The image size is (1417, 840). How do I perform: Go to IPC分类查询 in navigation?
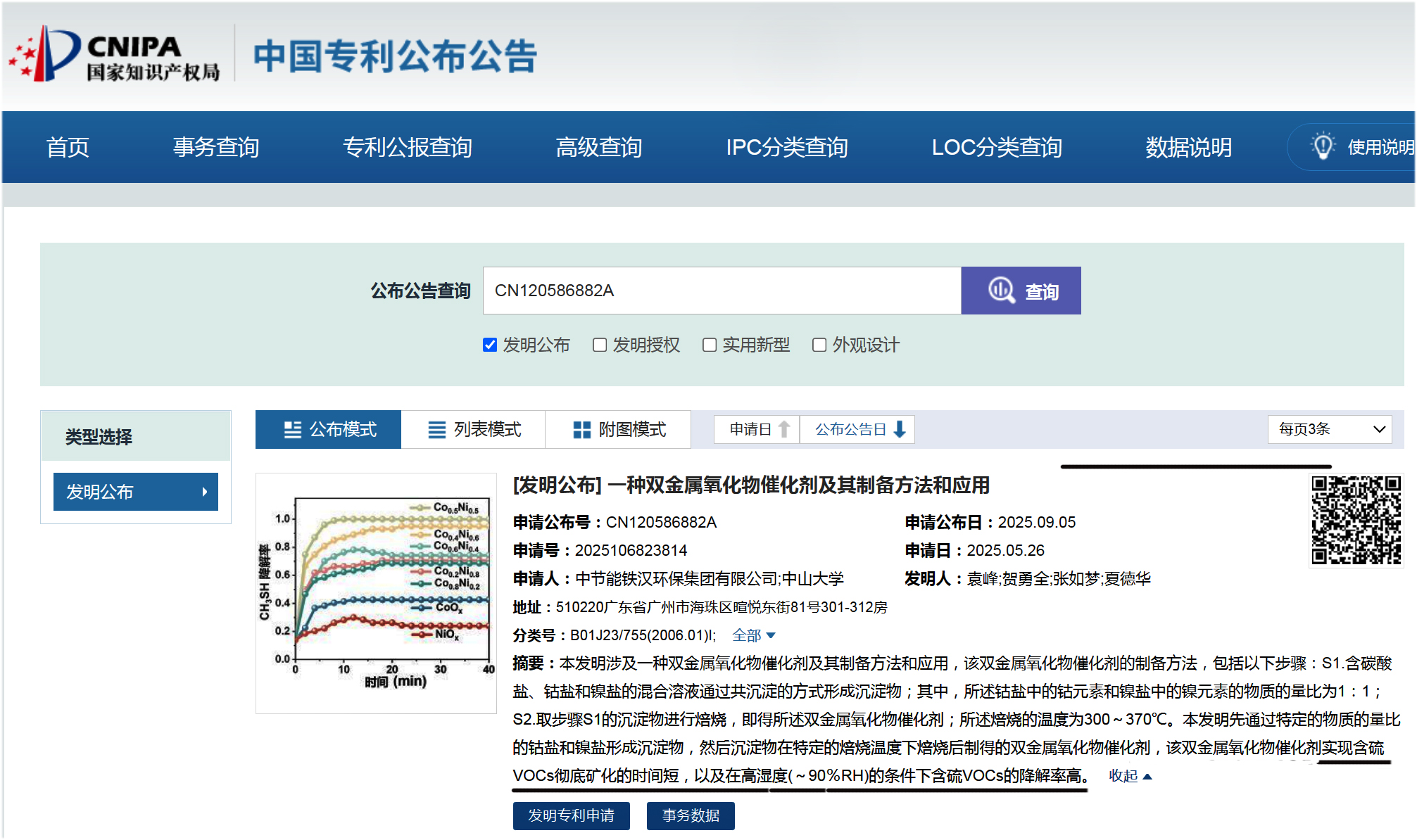[x=786, y=147]
